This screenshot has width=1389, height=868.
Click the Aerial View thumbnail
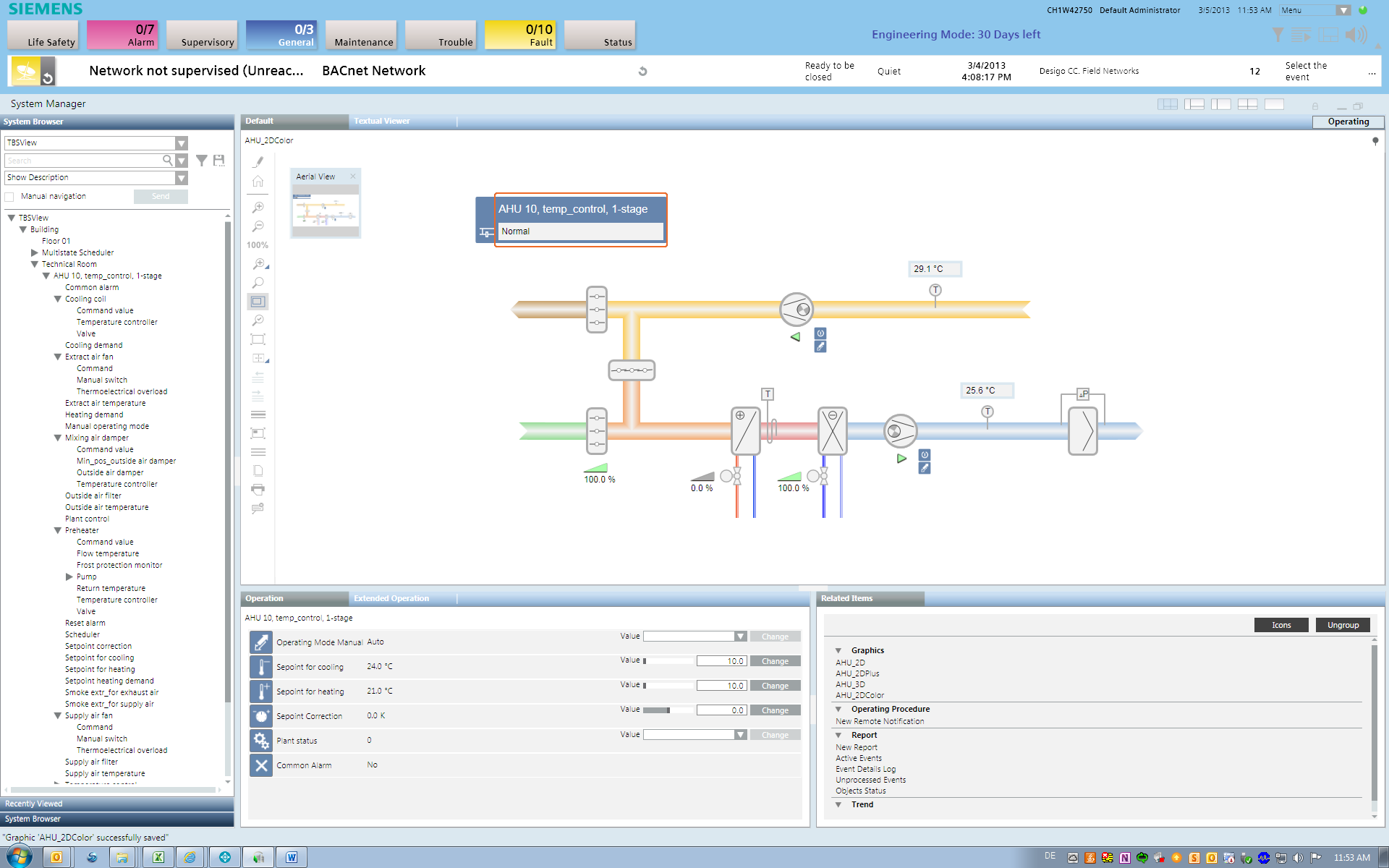click(x=326, y=211)
